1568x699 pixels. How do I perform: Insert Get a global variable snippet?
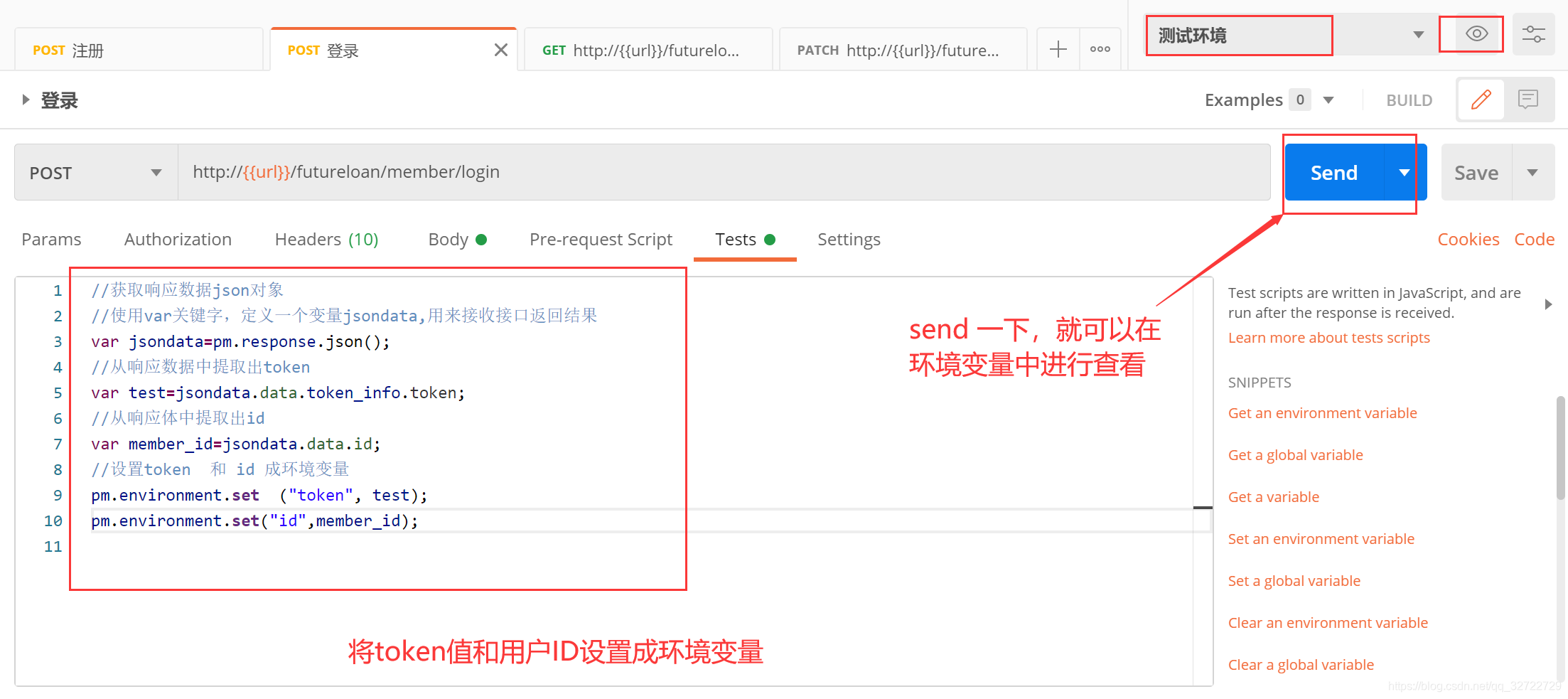click(1295, 455)
